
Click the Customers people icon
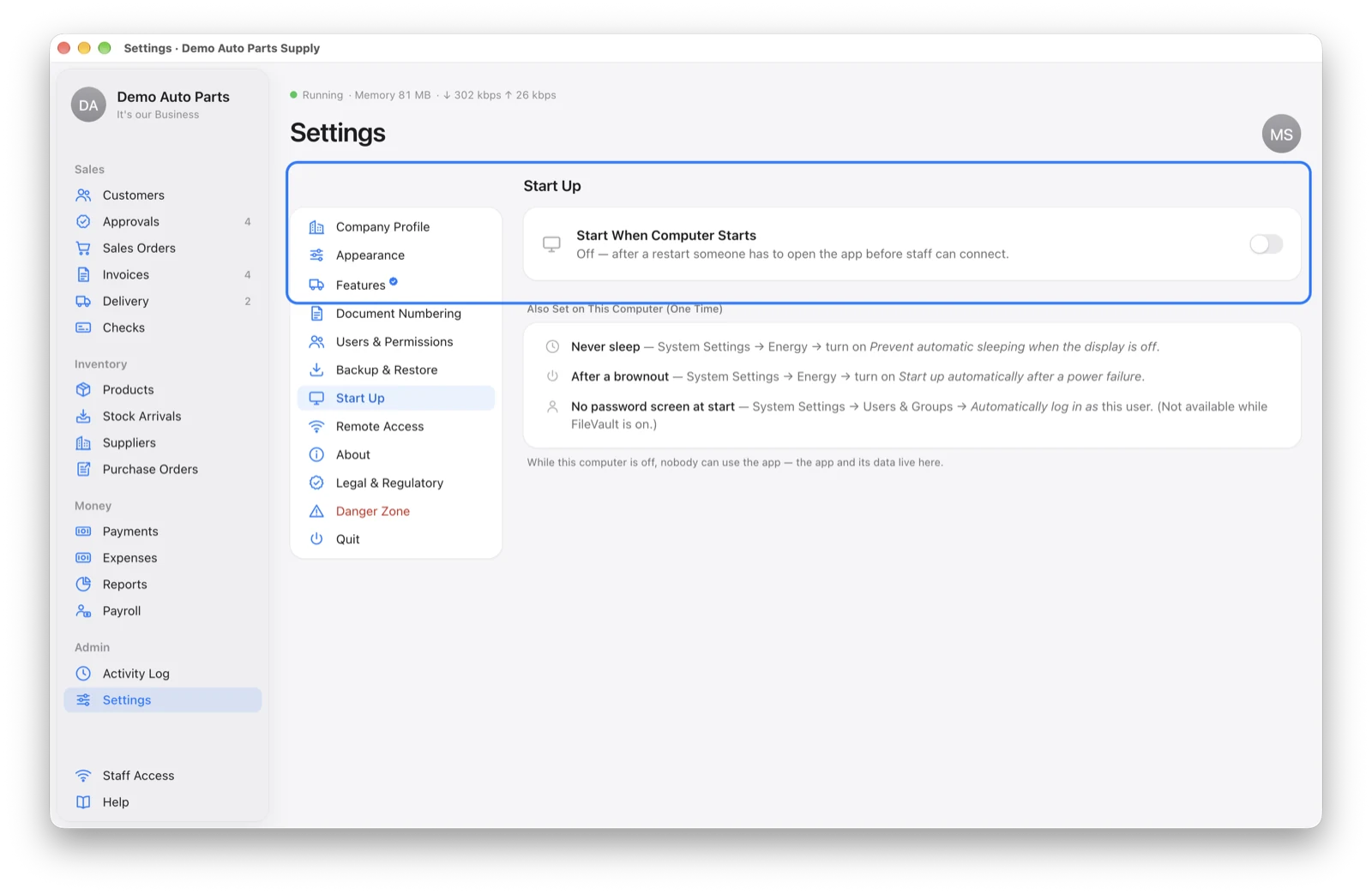tap(83, 195)
